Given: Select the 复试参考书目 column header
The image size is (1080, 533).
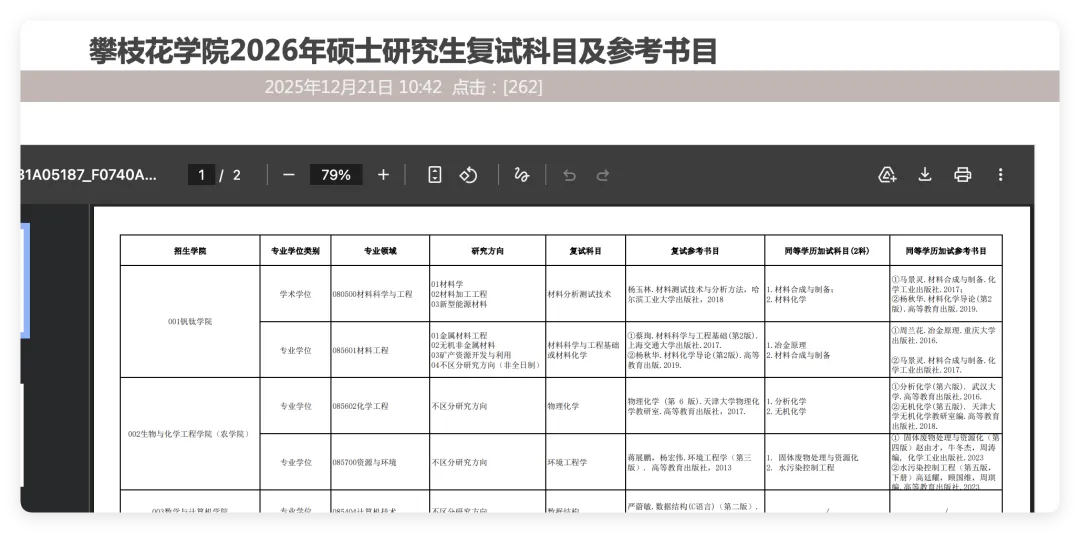Looking at the screenshot, I should click(x=695, y=251).
